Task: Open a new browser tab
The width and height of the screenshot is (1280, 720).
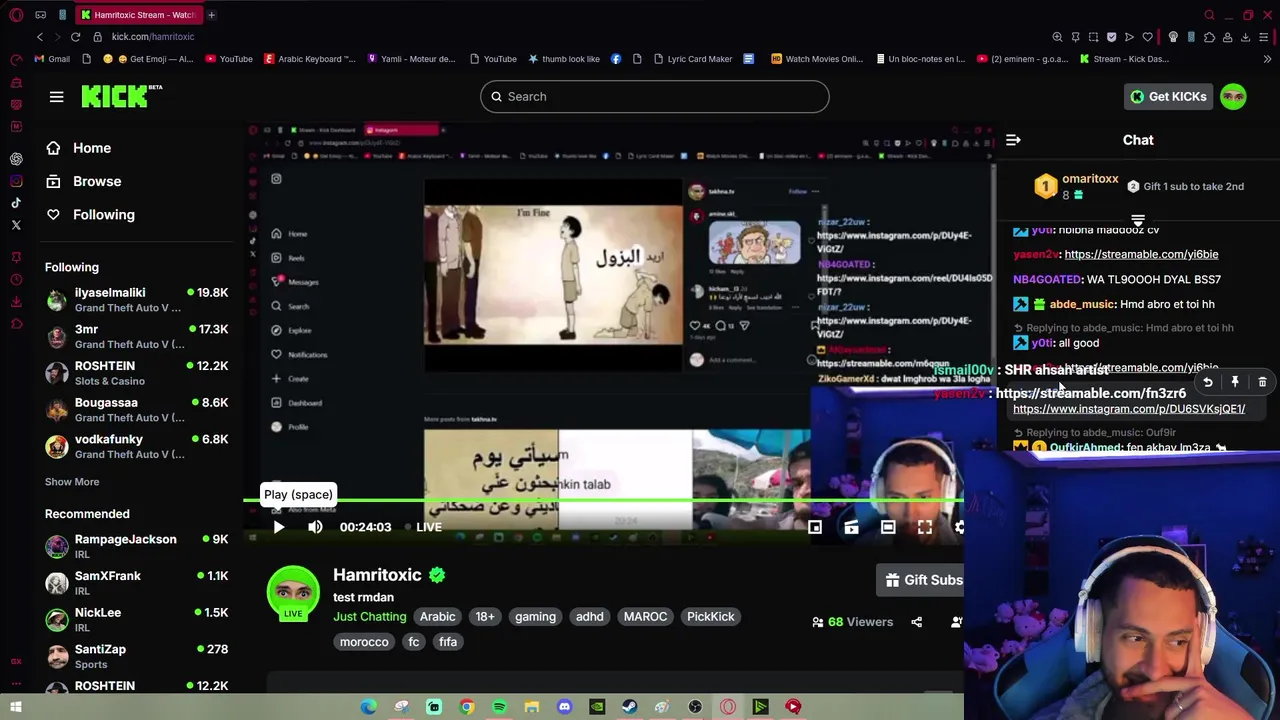Action: click(x=211, y=15)
